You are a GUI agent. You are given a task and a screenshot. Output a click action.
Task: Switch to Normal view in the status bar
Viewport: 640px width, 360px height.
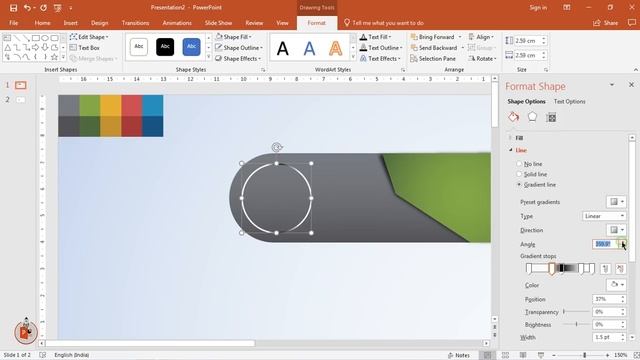tap(487, 355)
